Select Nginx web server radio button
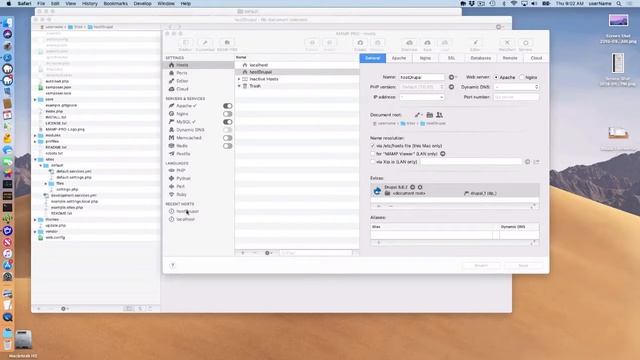The height and width of the screenshot is (360, 640). point(522,77)
